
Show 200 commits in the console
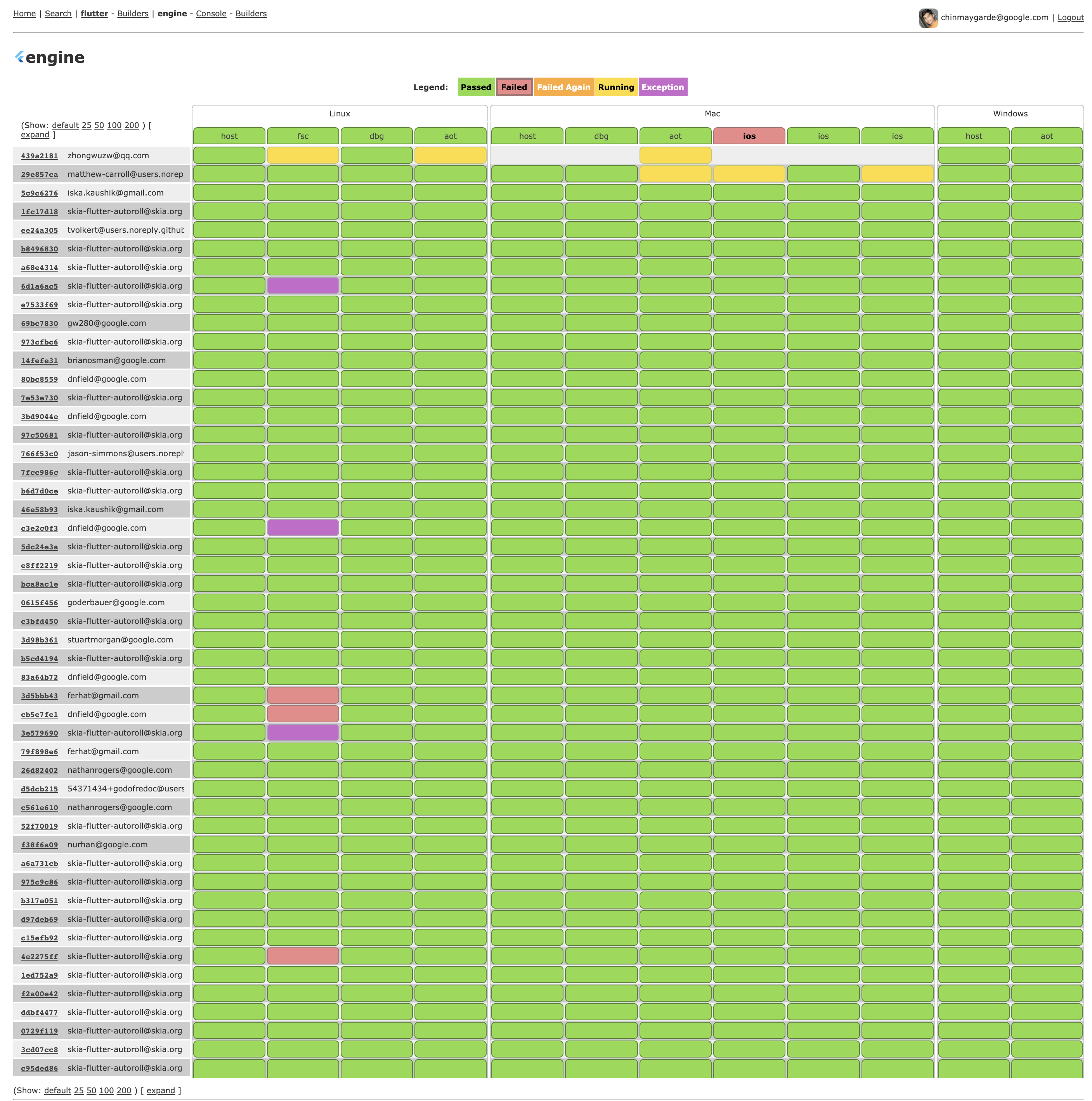(x=132, y=125)
